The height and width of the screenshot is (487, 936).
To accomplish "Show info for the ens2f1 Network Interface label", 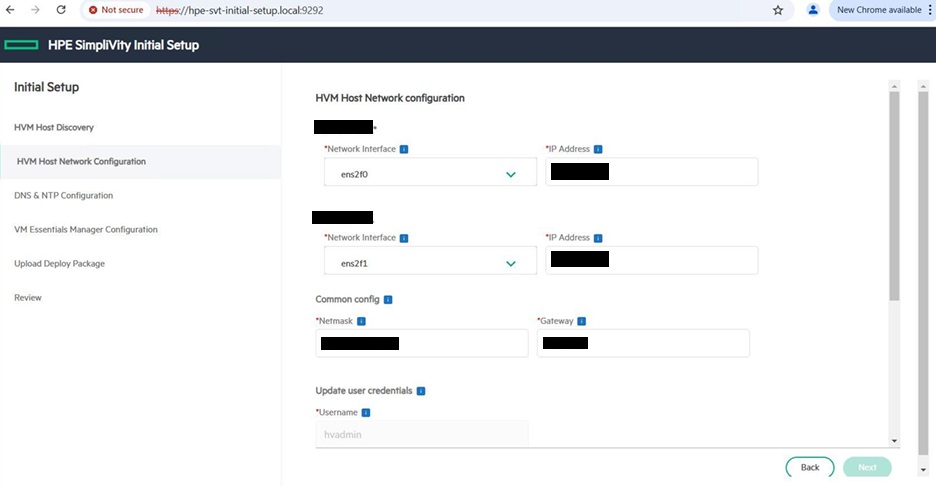I will (404, 238).
